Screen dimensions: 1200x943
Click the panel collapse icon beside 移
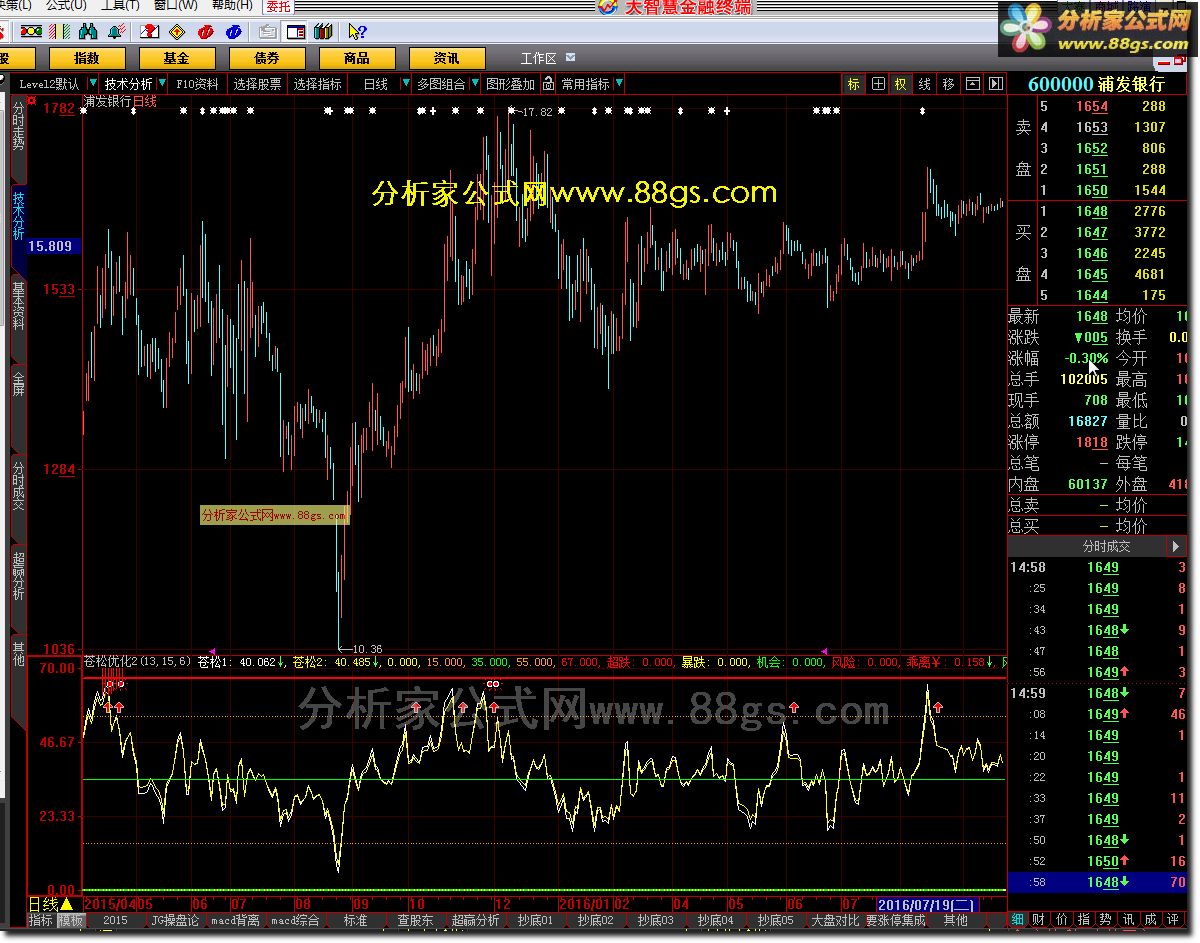pos(971,84)
